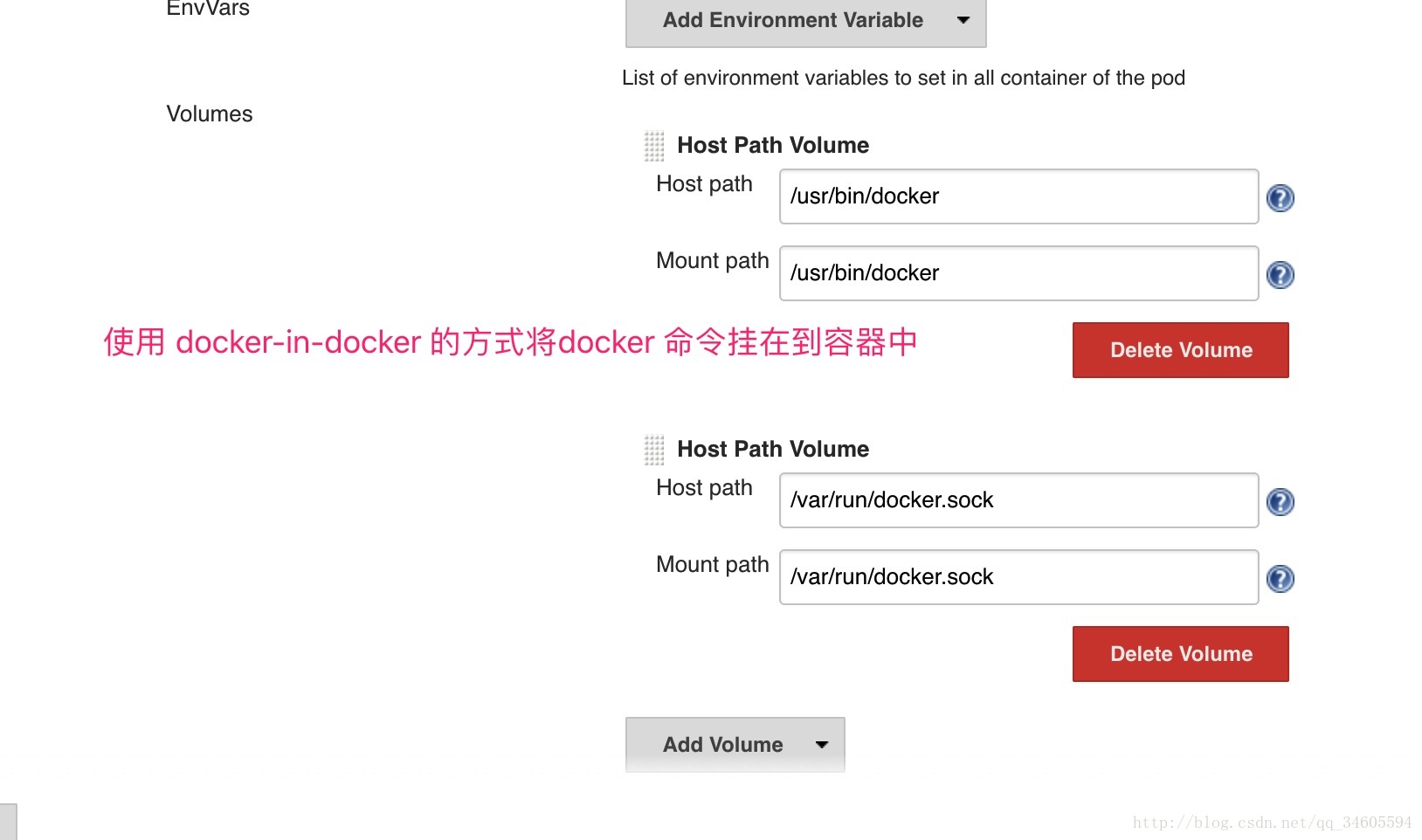Focus the Mount path input /usr/bin/docker
Image resolution: width=1422 pixels, height=840 pixels.
coord(1018,273)
